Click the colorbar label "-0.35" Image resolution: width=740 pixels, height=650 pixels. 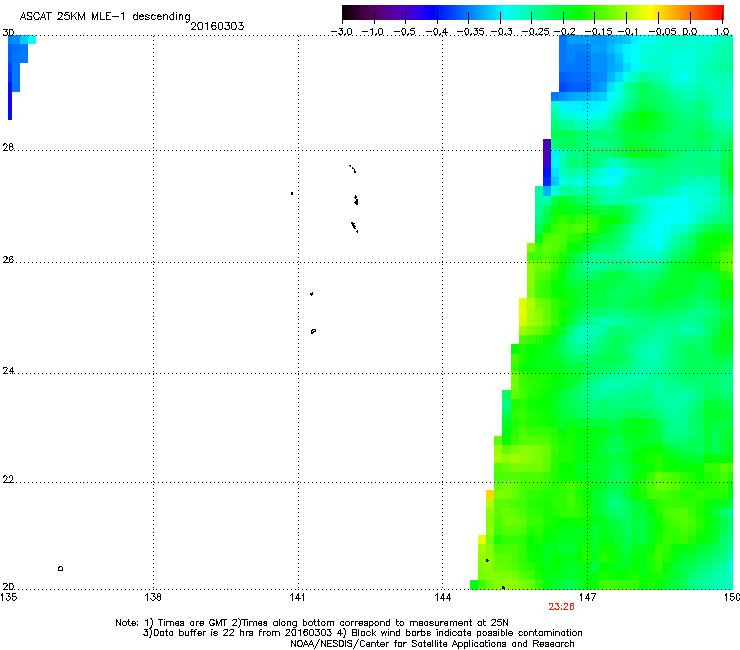pos(471,32)
